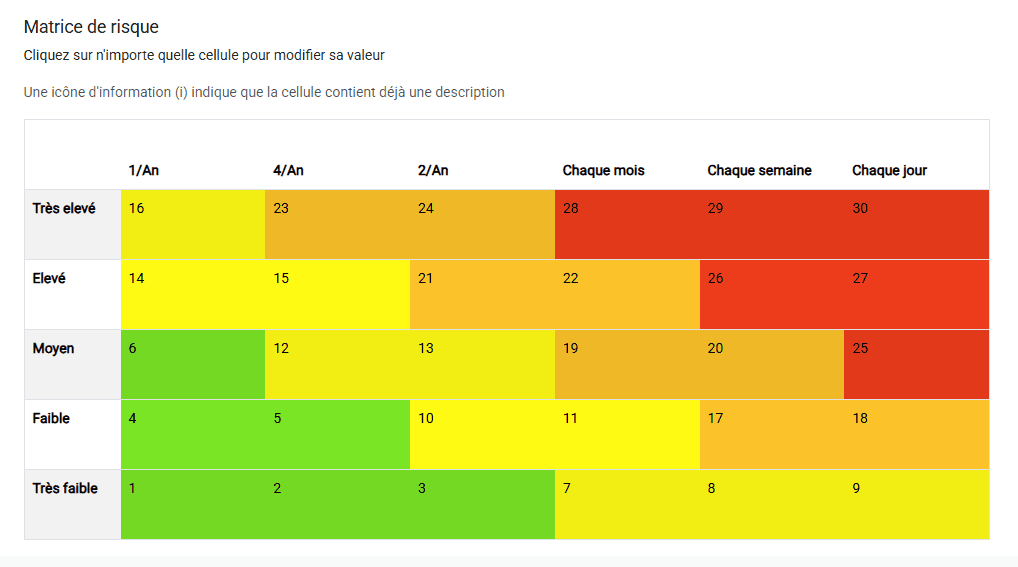Select the yellow cell numbered 9
Image resolution: width=1018 pixels, height=567 pixels.
916,505
